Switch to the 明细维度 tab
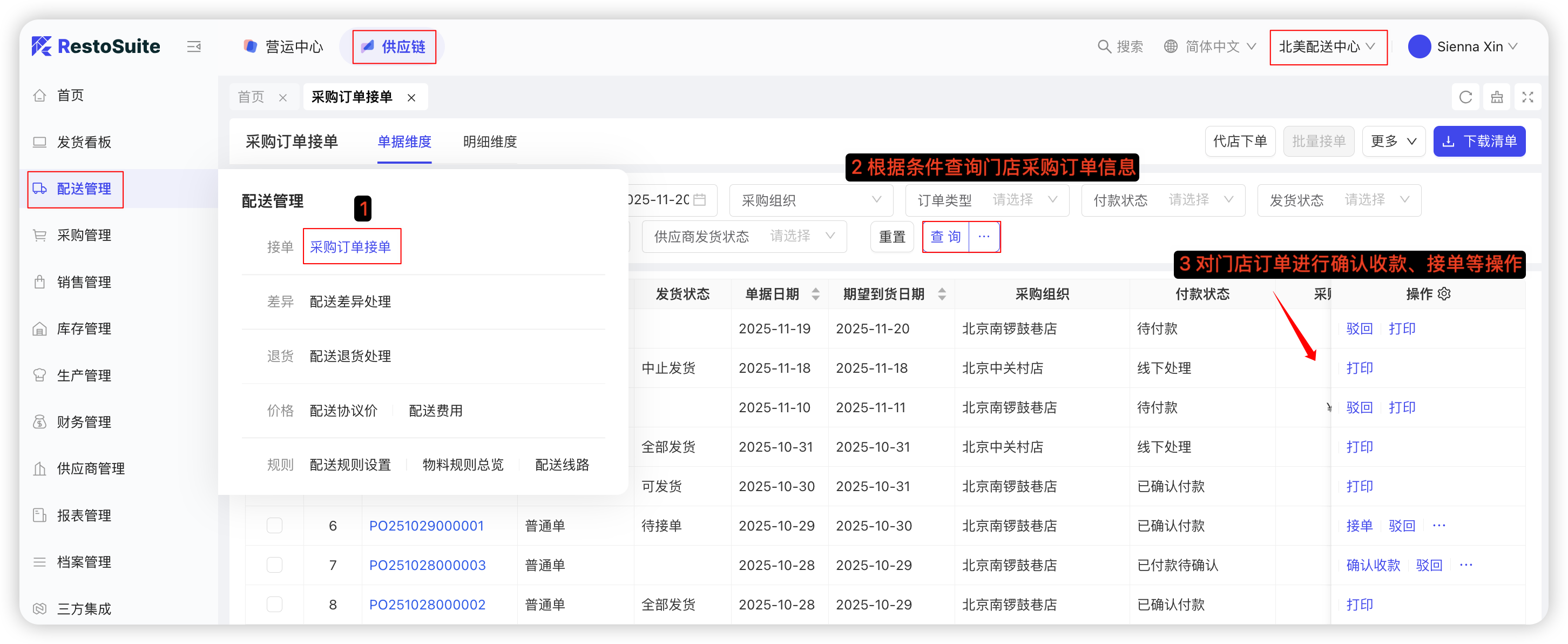The height and width of the screenshot is (644, 1568). [489, 142]
